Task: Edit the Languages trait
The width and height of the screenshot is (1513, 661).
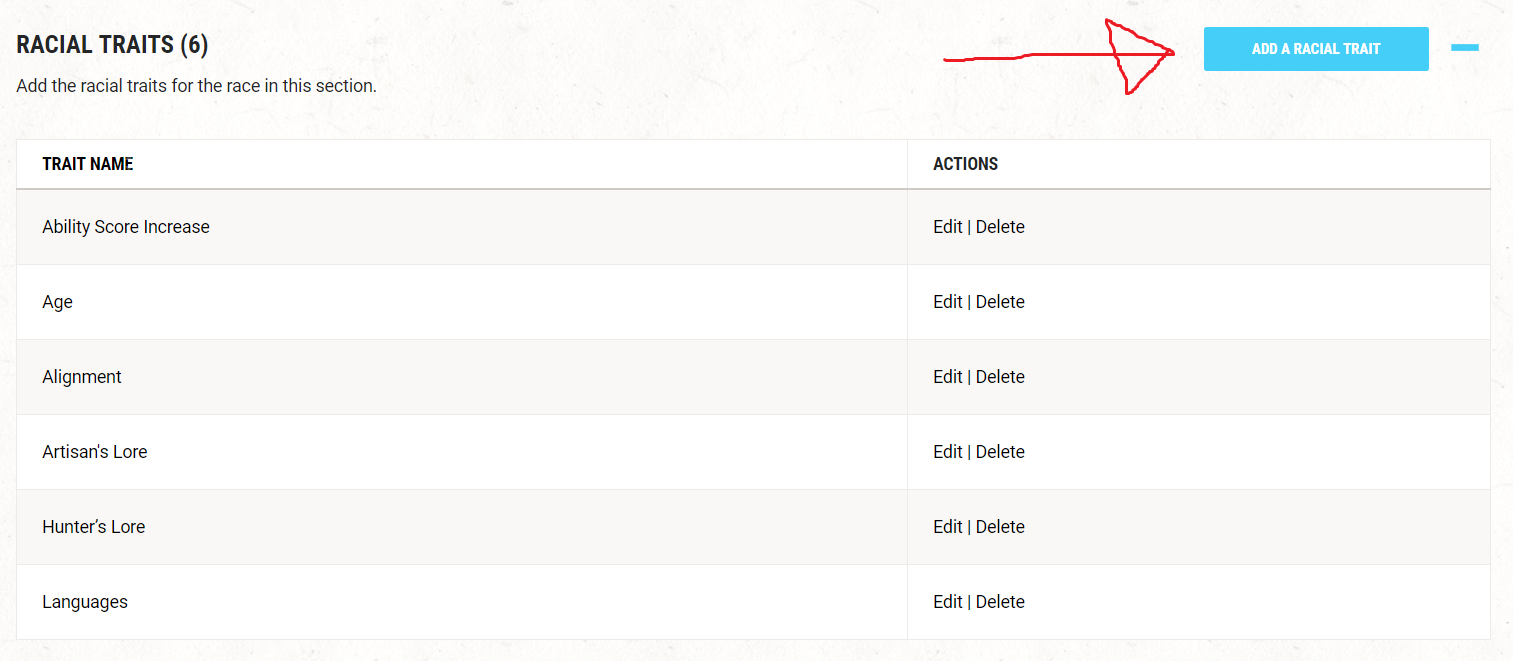Action: (x=948, y=602)
